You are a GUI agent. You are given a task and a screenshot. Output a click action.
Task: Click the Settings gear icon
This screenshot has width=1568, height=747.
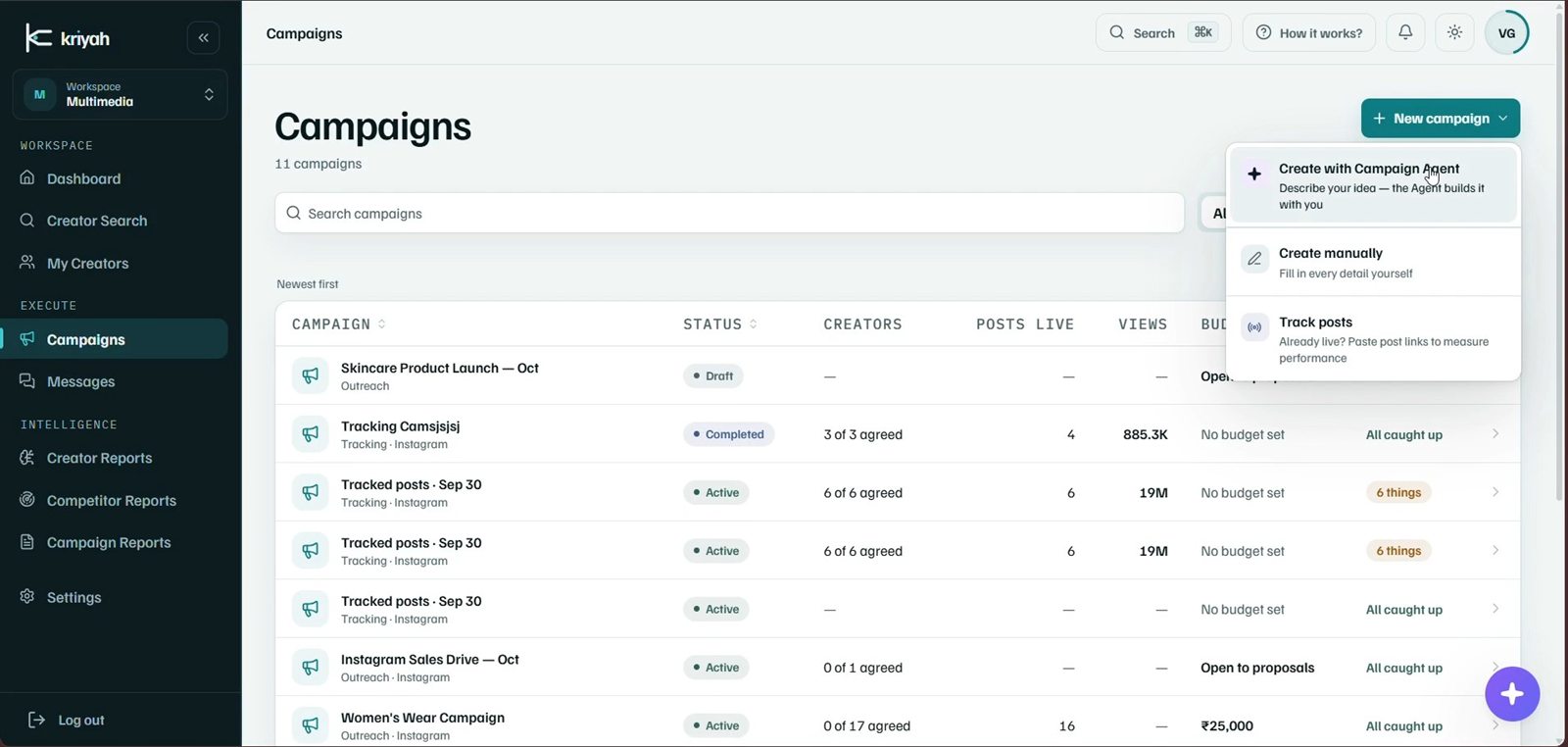(x=27, y=596)
